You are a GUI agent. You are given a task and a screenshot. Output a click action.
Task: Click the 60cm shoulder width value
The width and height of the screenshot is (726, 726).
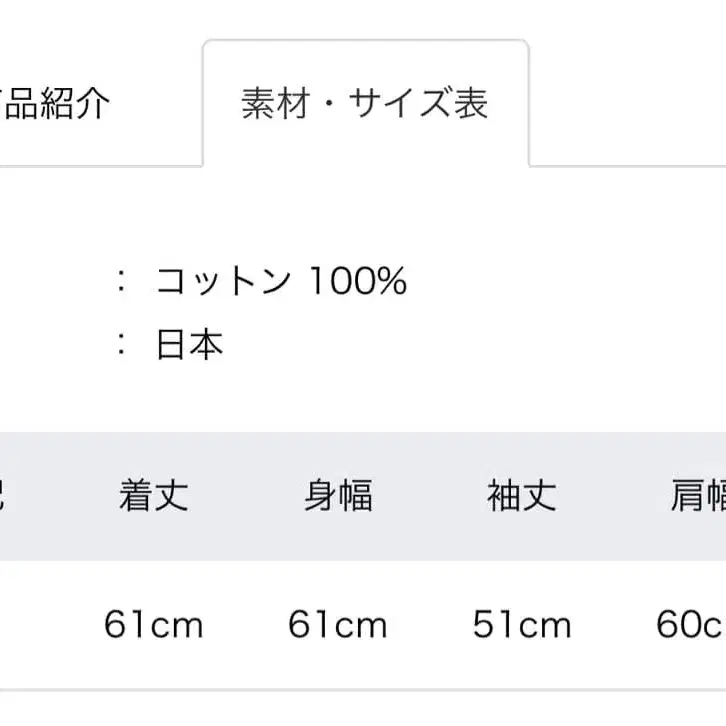click(x=692, y=626)
